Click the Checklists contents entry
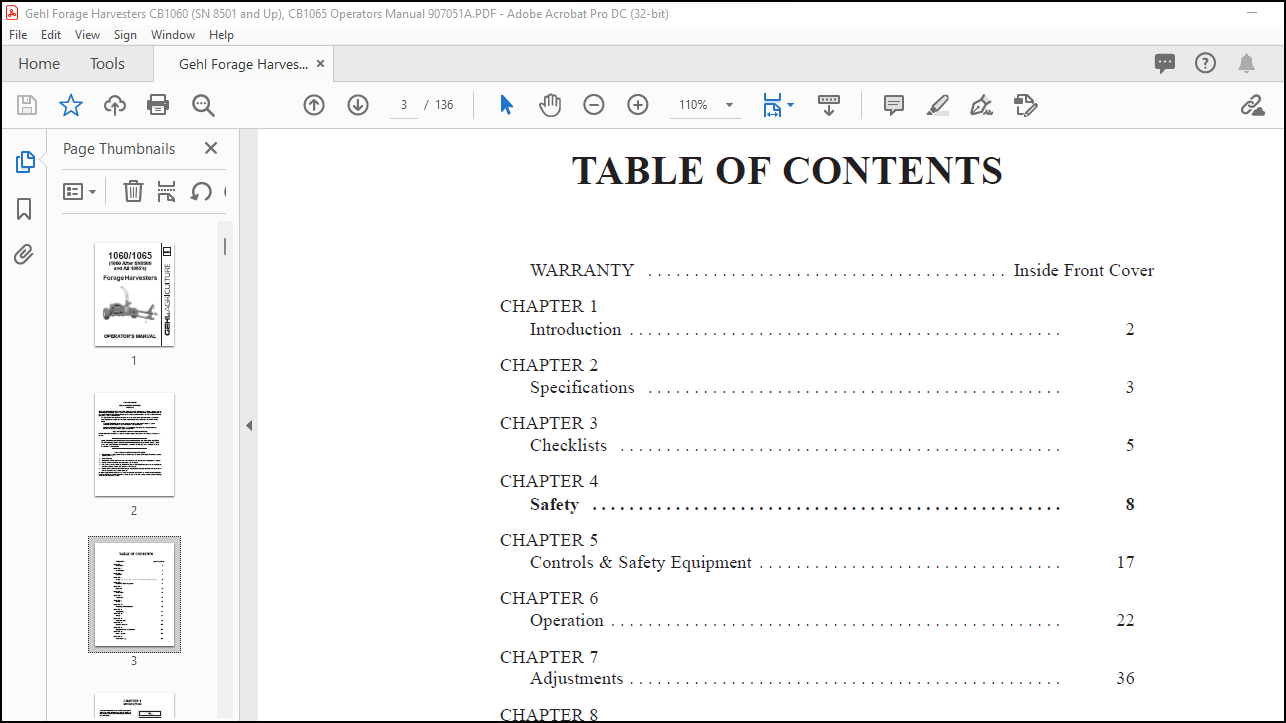The height and width of the screenshot is (723, 1286). point(831,445)
